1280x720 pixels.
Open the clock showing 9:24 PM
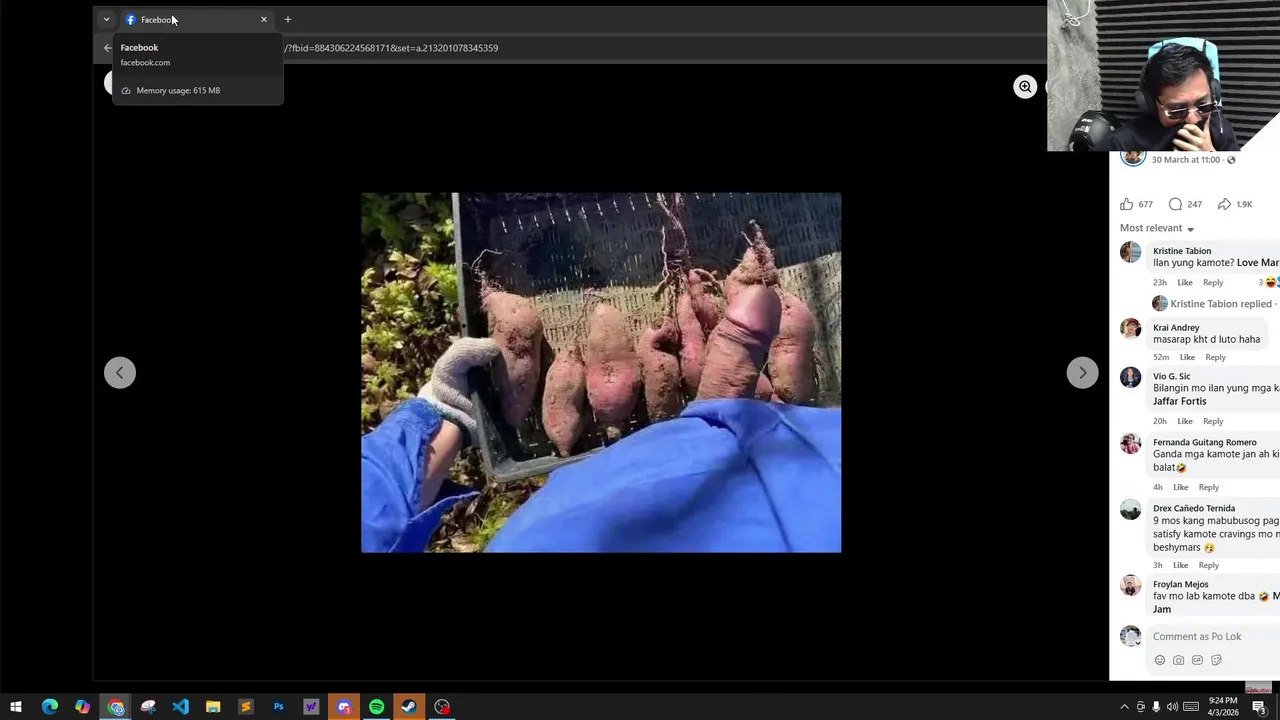(x=1223, y=707)
